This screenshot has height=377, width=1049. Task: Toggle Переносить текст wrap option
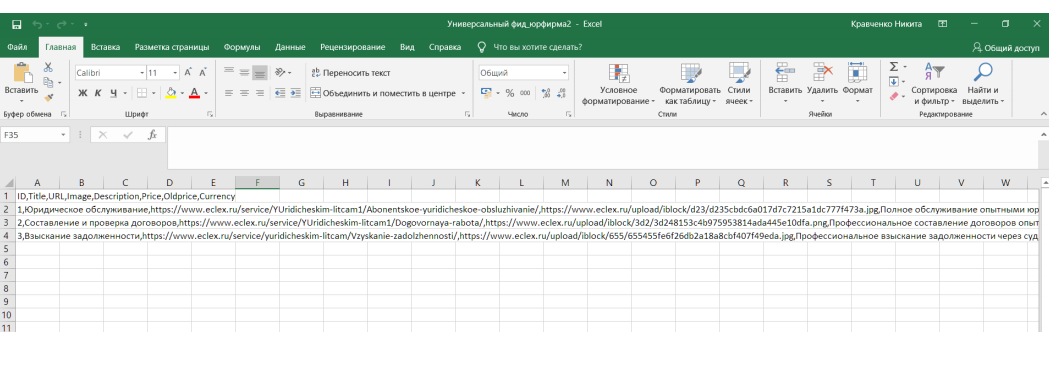351,72
